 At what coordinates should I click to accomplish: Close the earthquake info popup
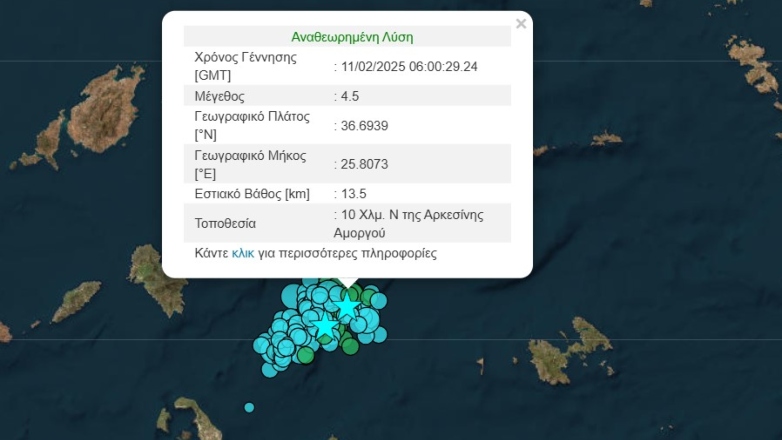520,24
